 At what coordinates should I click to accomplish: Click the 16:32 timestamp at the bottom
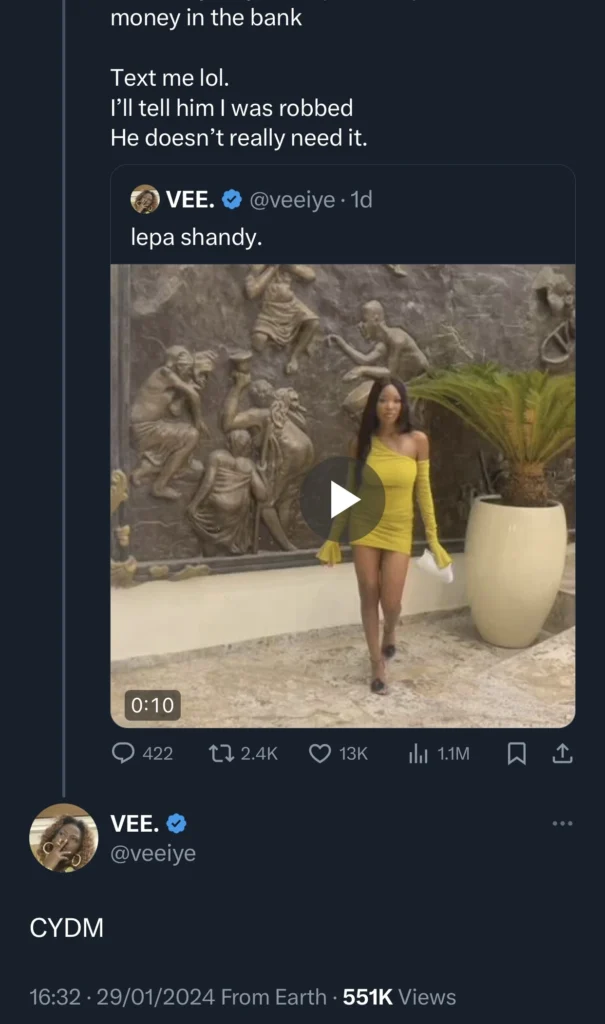coord(55,997)
